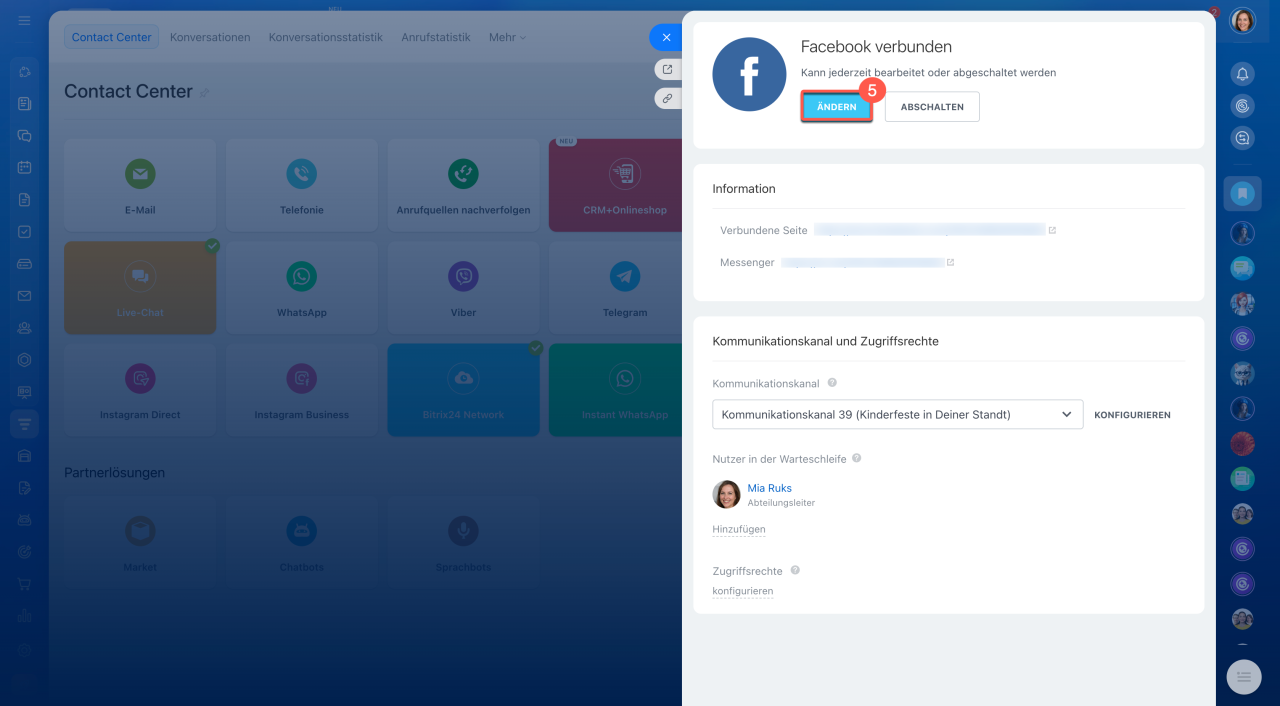This screenshot has height=706, width=1280.
Task: Open the E-Mail tile
Action: pyautogui.click(x=140, y=186)
